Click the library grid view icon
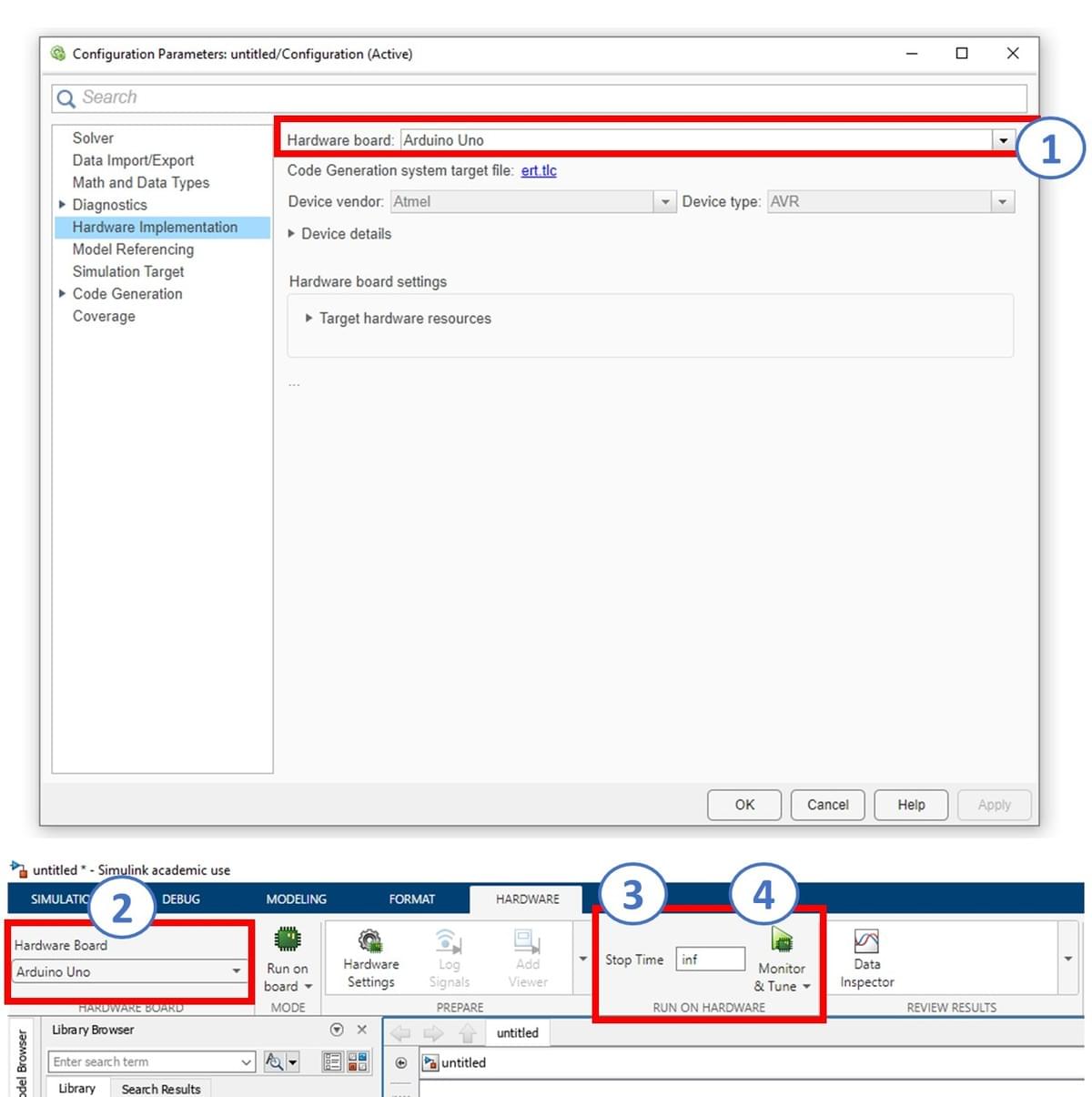Image resolution: width=1092 pixels, height=1097 pixels. click(x=358, y=1061)
